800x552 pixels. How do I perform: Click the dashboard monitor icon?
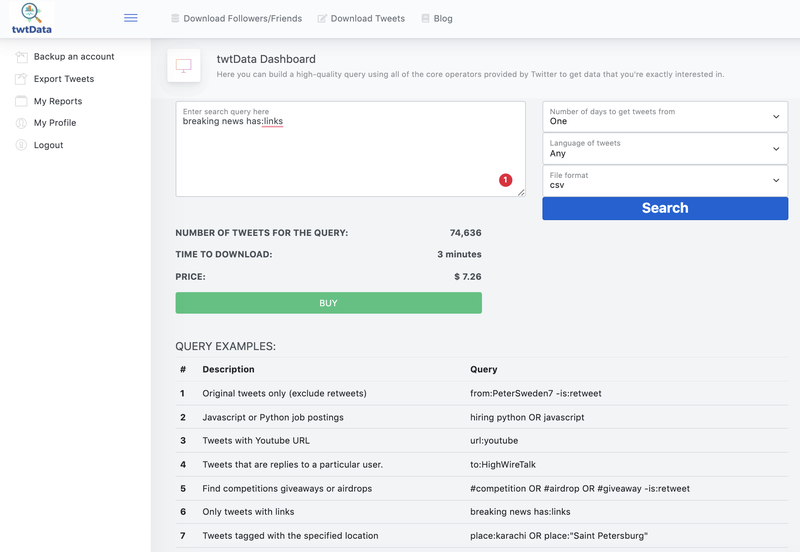point(184,65)
